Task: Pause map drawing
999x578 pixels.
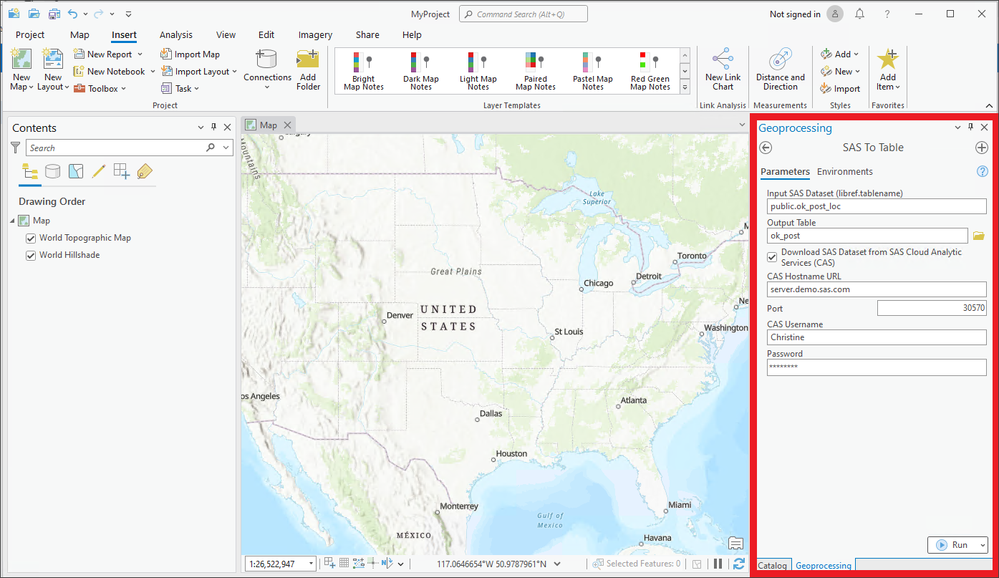Action: [x=718, y=563]
